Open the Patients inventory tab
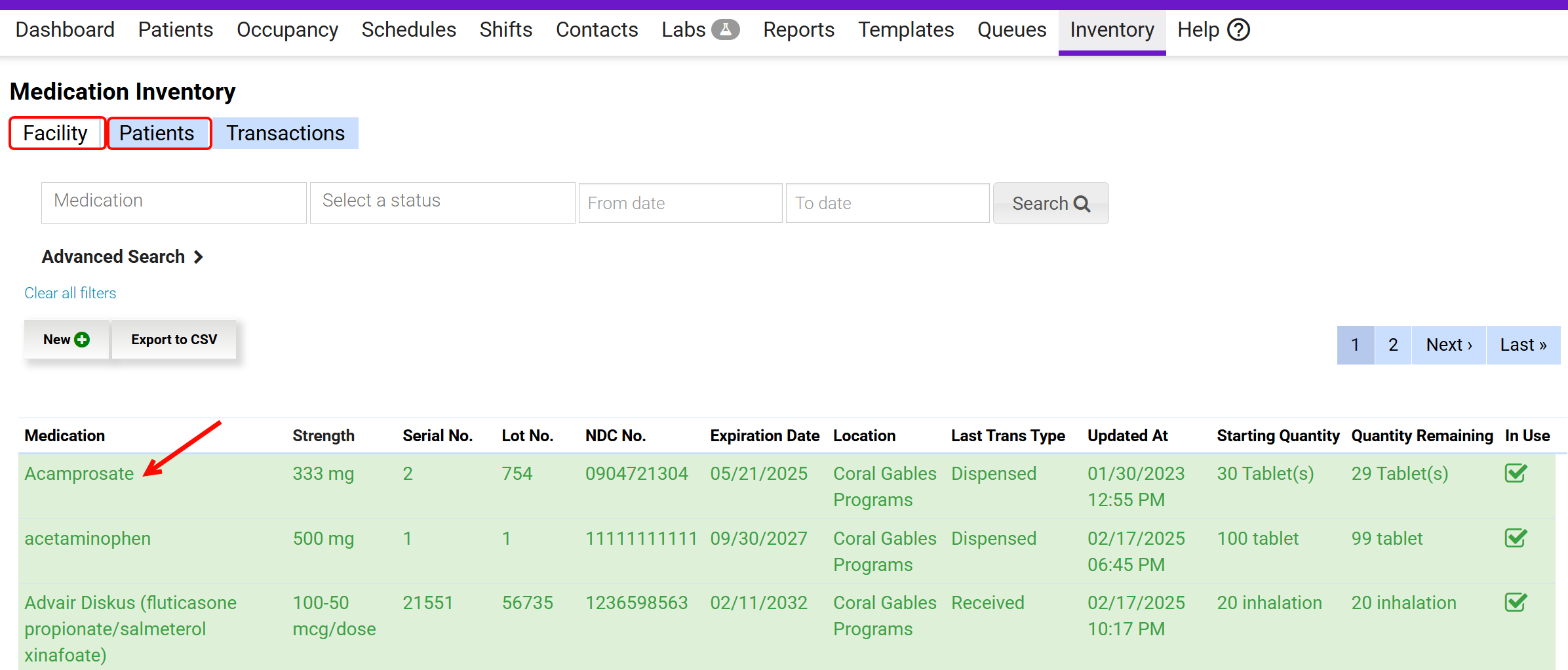 click(157, 133)
